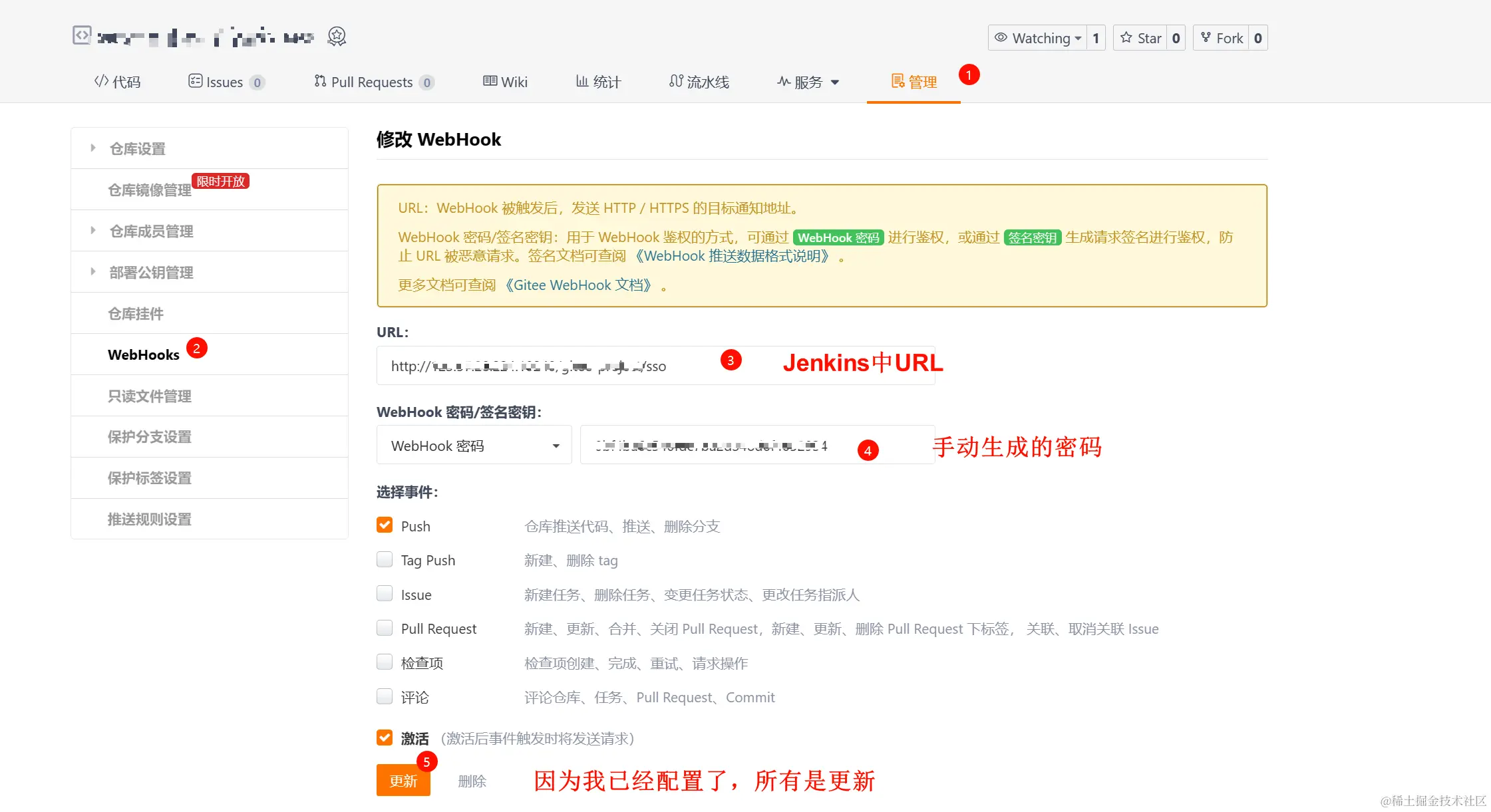Open the WebHook 密码 type dropdown
This screenshot has height=812, width=1491.
[474, 446]
